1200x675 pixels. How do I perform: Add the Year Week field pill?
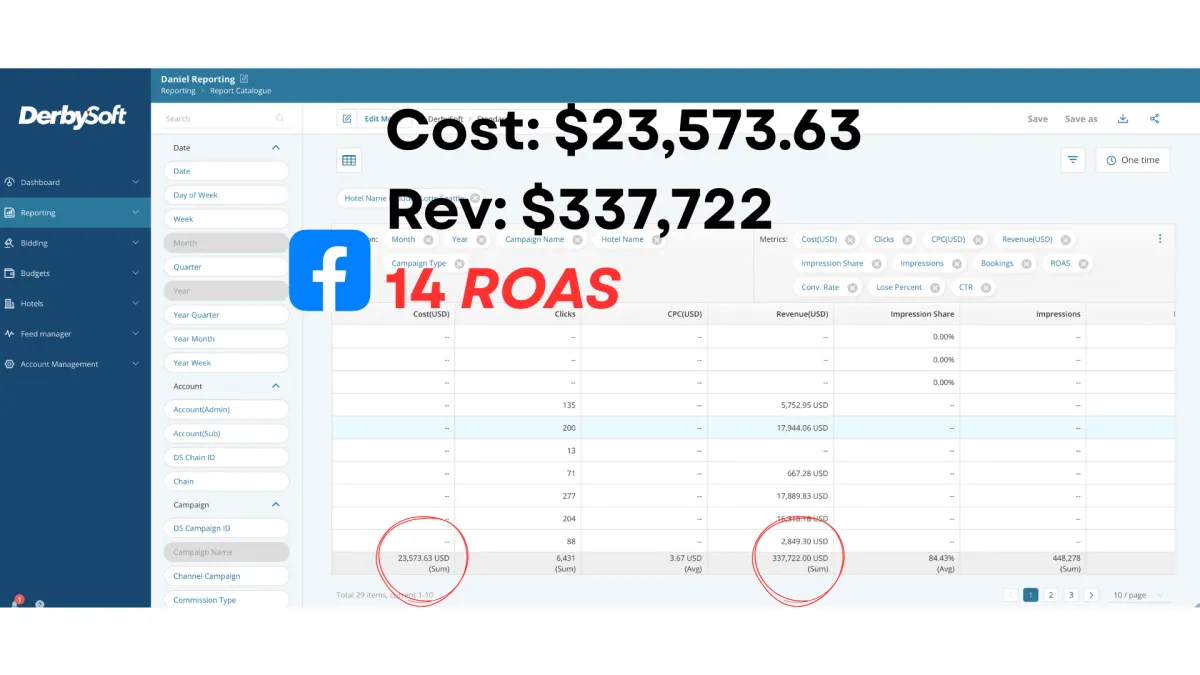pyautogui.click(x=226, y=363)
